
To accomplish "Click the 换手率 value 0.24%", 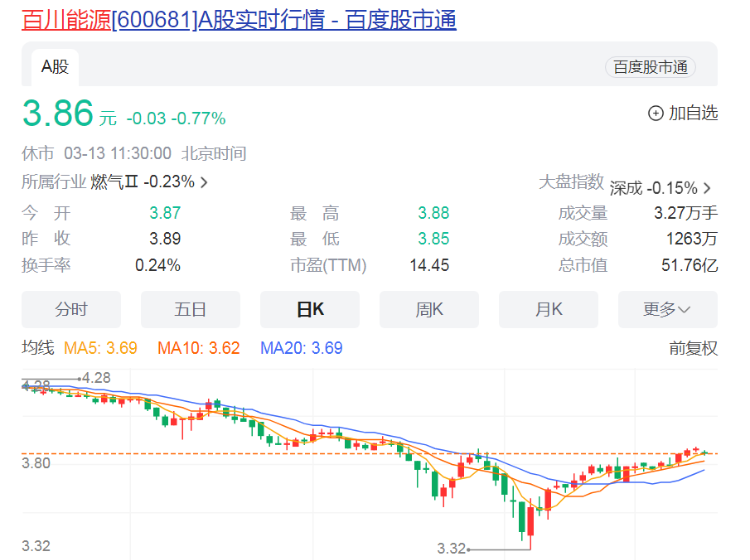I will point(158,265).
